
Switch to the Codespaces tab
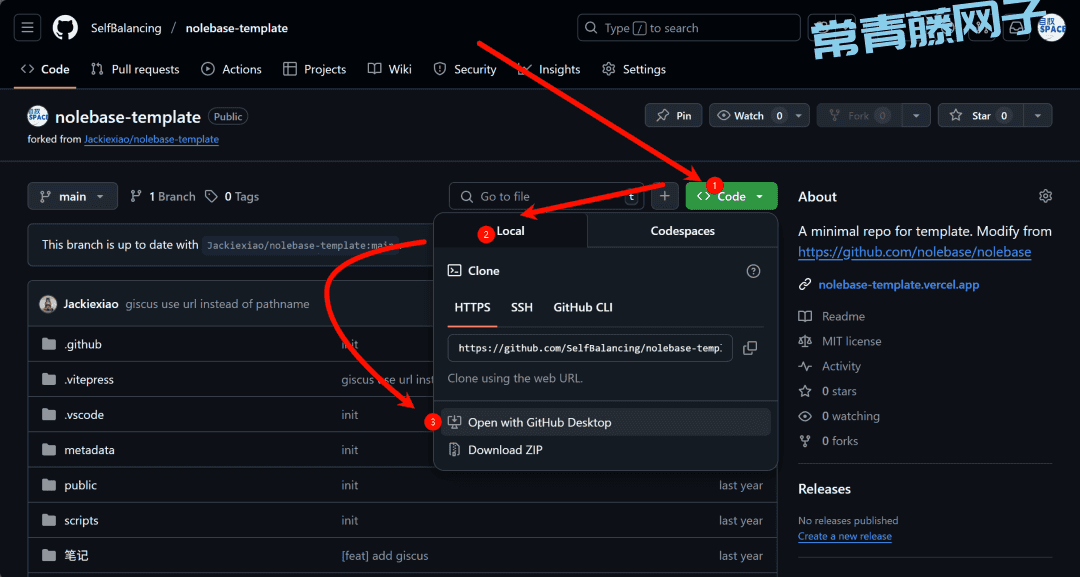coord(683,231)
